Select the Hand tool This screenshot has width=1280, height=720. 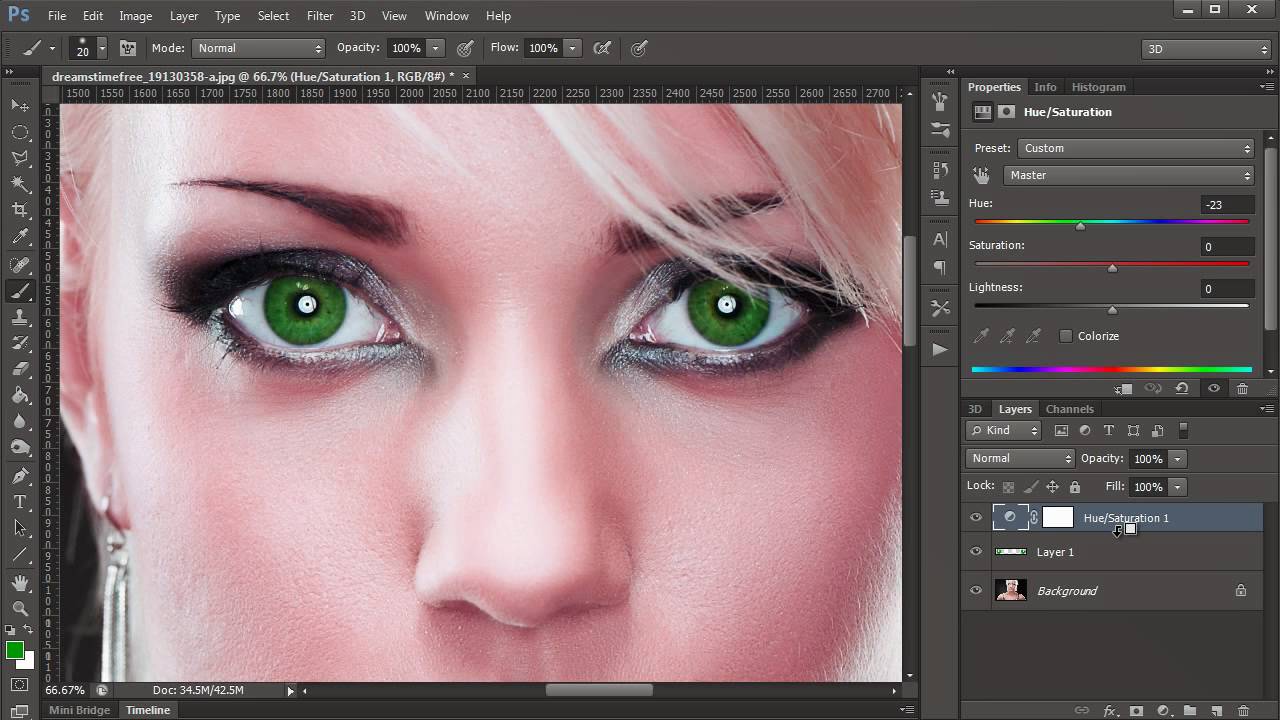tap(20, 582)
